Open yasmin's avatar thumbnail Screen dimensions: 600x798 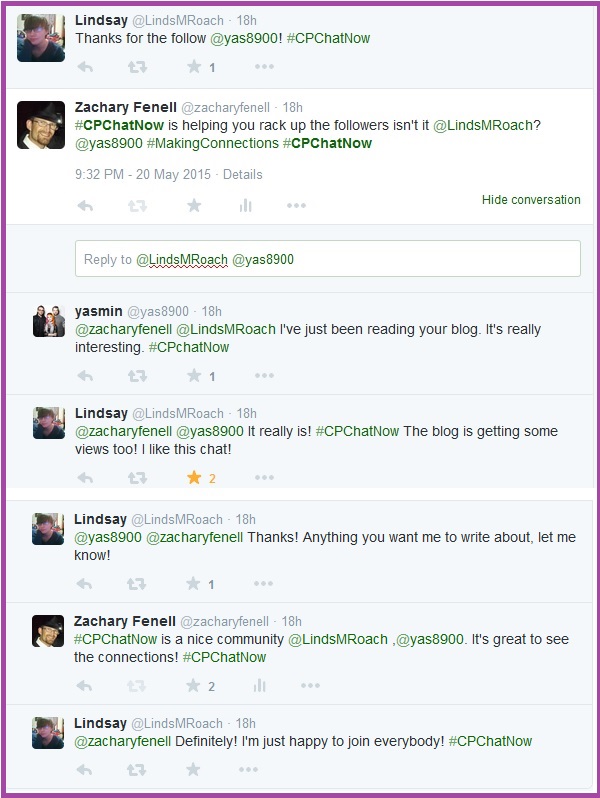pyautogui.click(x=49, y=321)
